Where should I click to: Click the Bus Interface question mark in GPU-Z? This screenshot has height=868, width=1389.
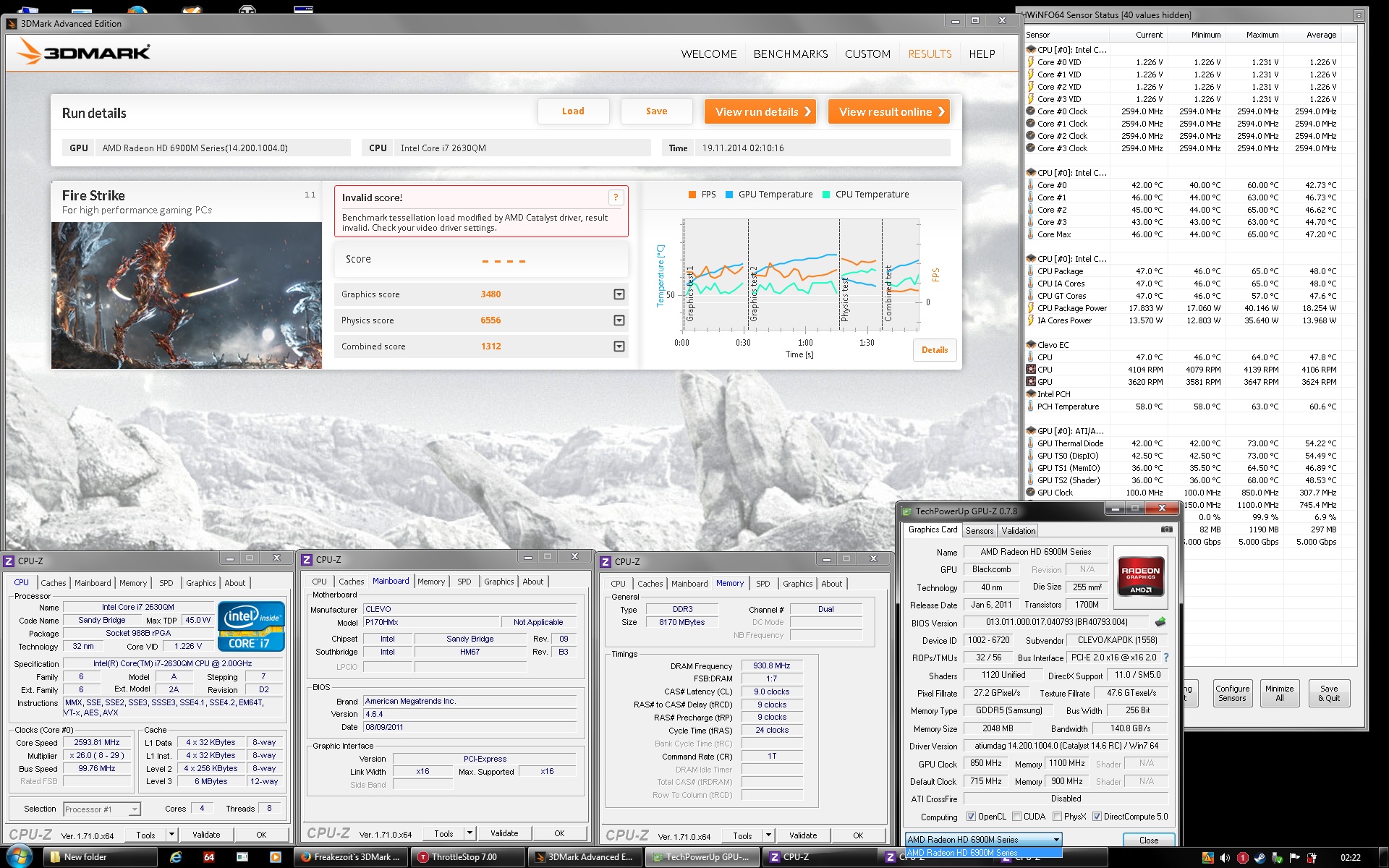coord(1166,658)
